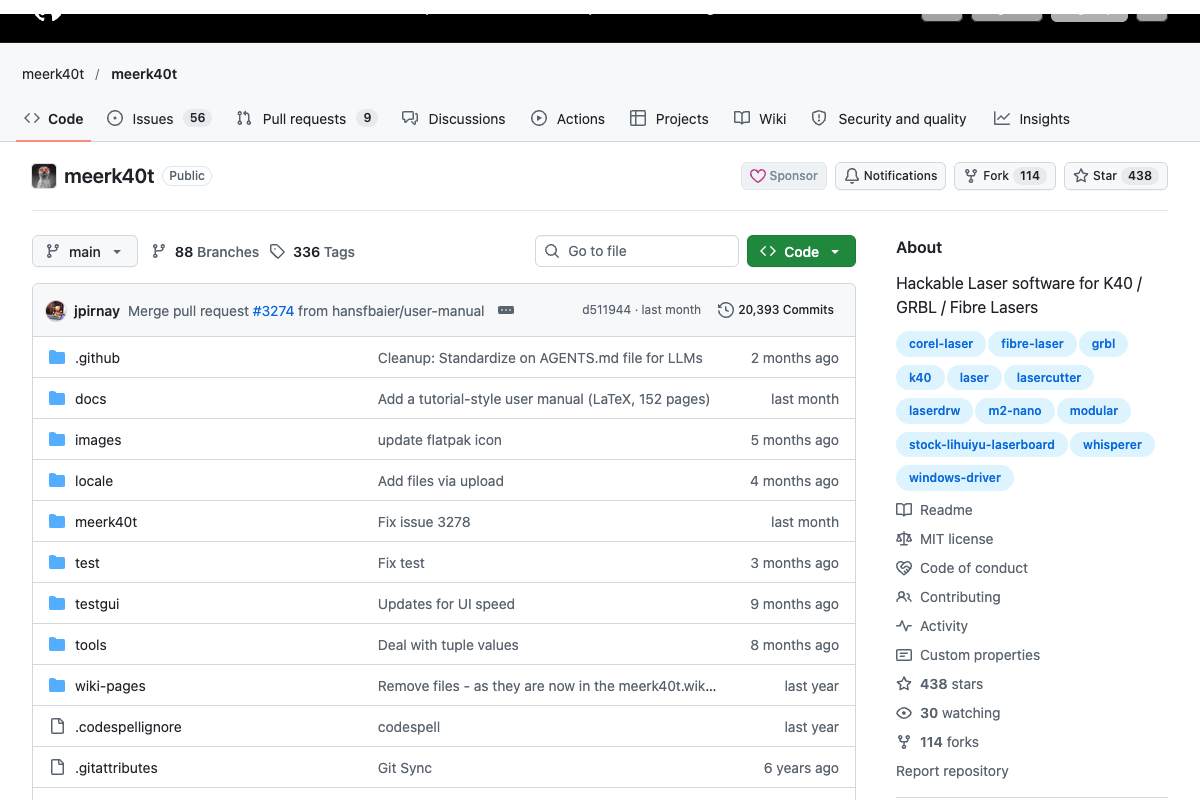Click the star icon beside 438 stars
1200x800 pixels.
point(904,684)
